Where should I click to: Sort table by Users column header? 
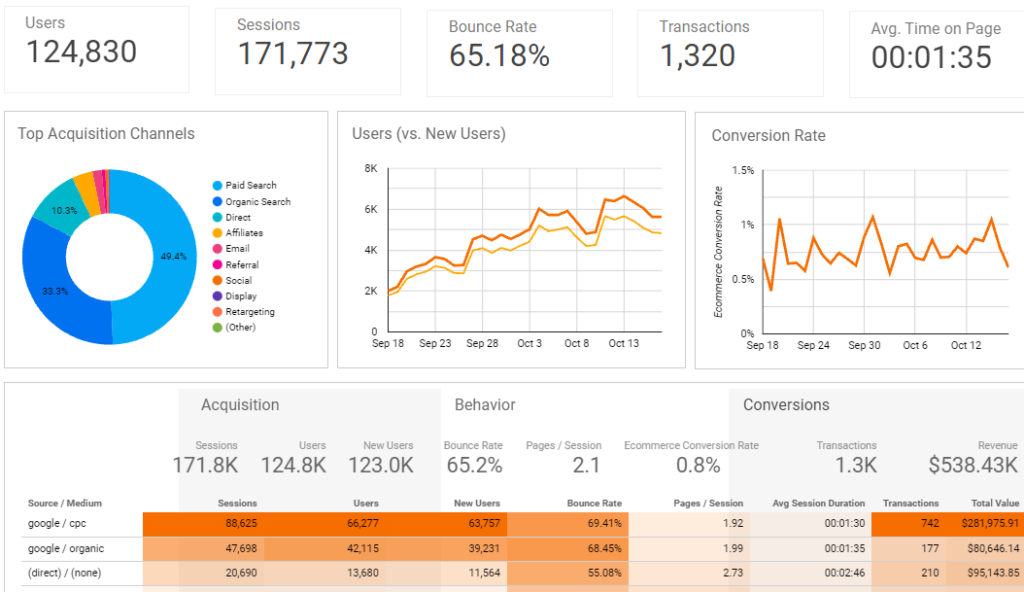pos(366,503)
